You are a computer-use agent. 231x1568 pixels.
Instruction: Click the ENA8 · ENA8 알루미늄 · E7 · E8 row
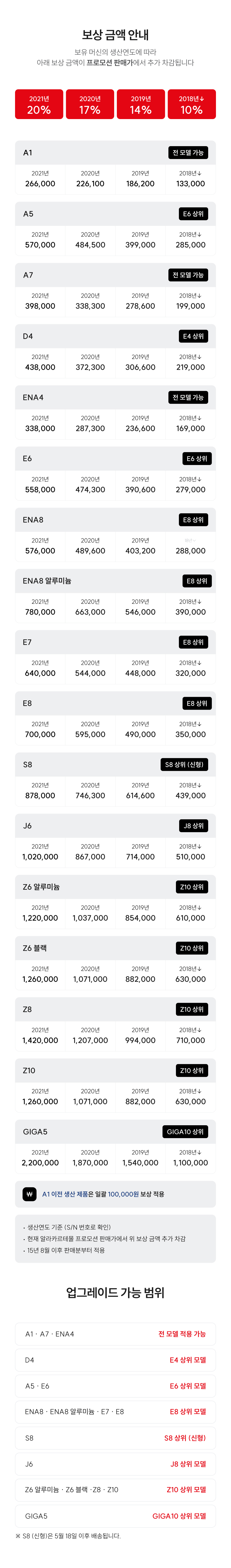pos(115,1412)
